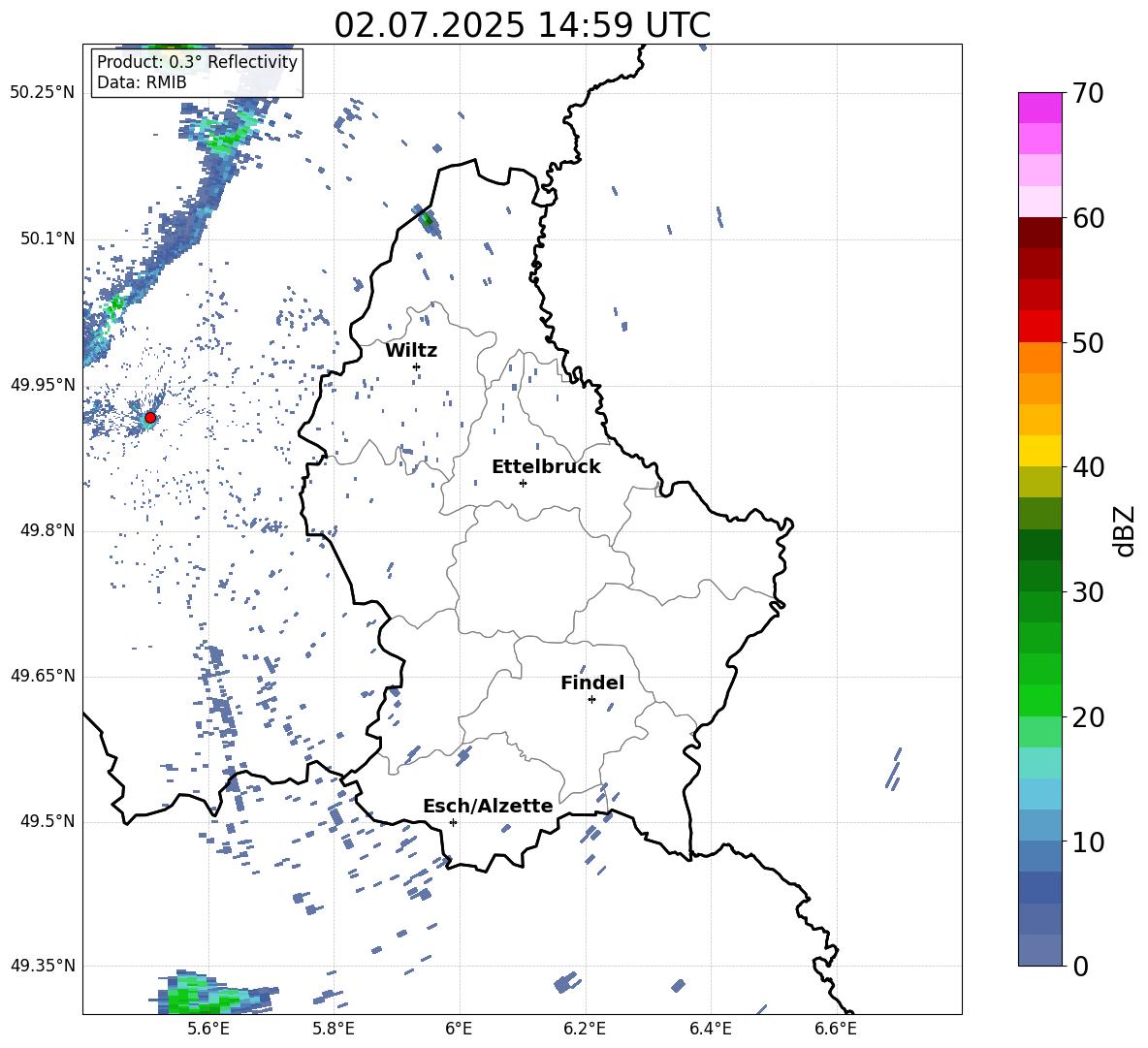Click the Esch/Alzette station cross marker
This screenshot has height=1048, width=1148.
pyautogui.click(x=453, y=822)
